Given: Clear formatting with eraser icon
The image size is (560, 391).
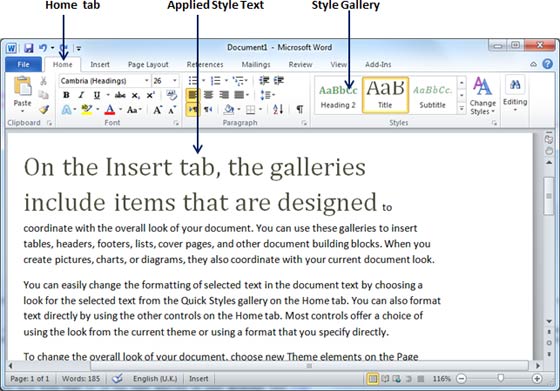Looking at the screenshot, I should point(172,95).
